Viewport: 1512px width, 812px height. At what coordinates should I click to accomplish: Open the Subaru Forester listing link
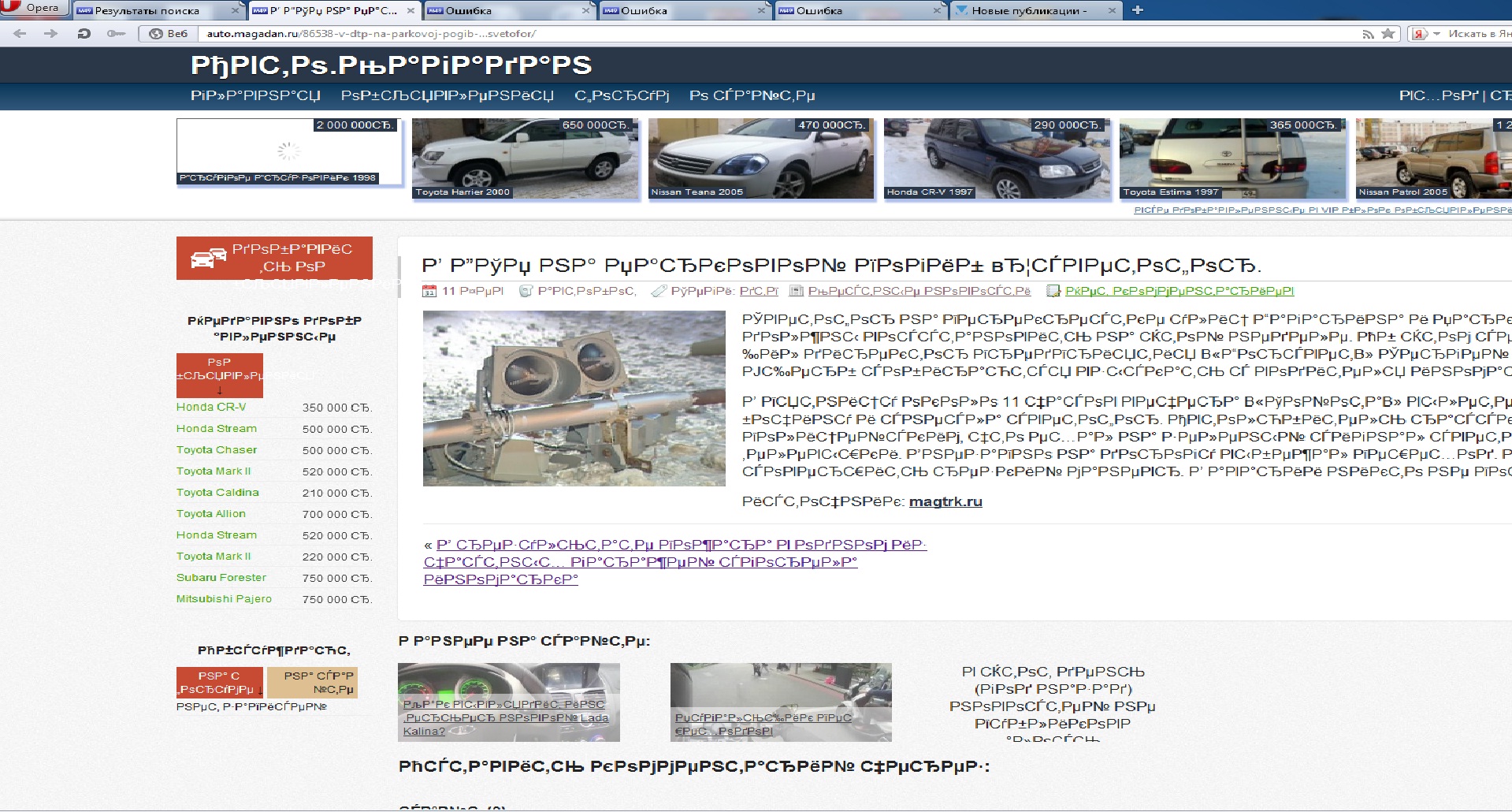[x=221, y=578]
